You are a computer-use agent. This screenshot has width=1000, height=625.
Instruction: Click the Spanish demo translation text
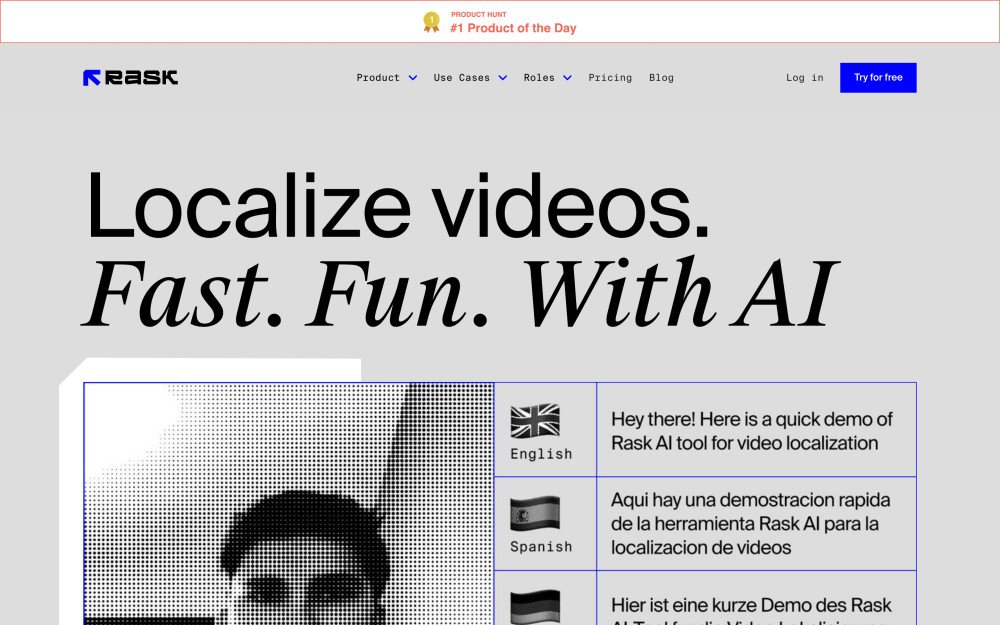(751, 523)
